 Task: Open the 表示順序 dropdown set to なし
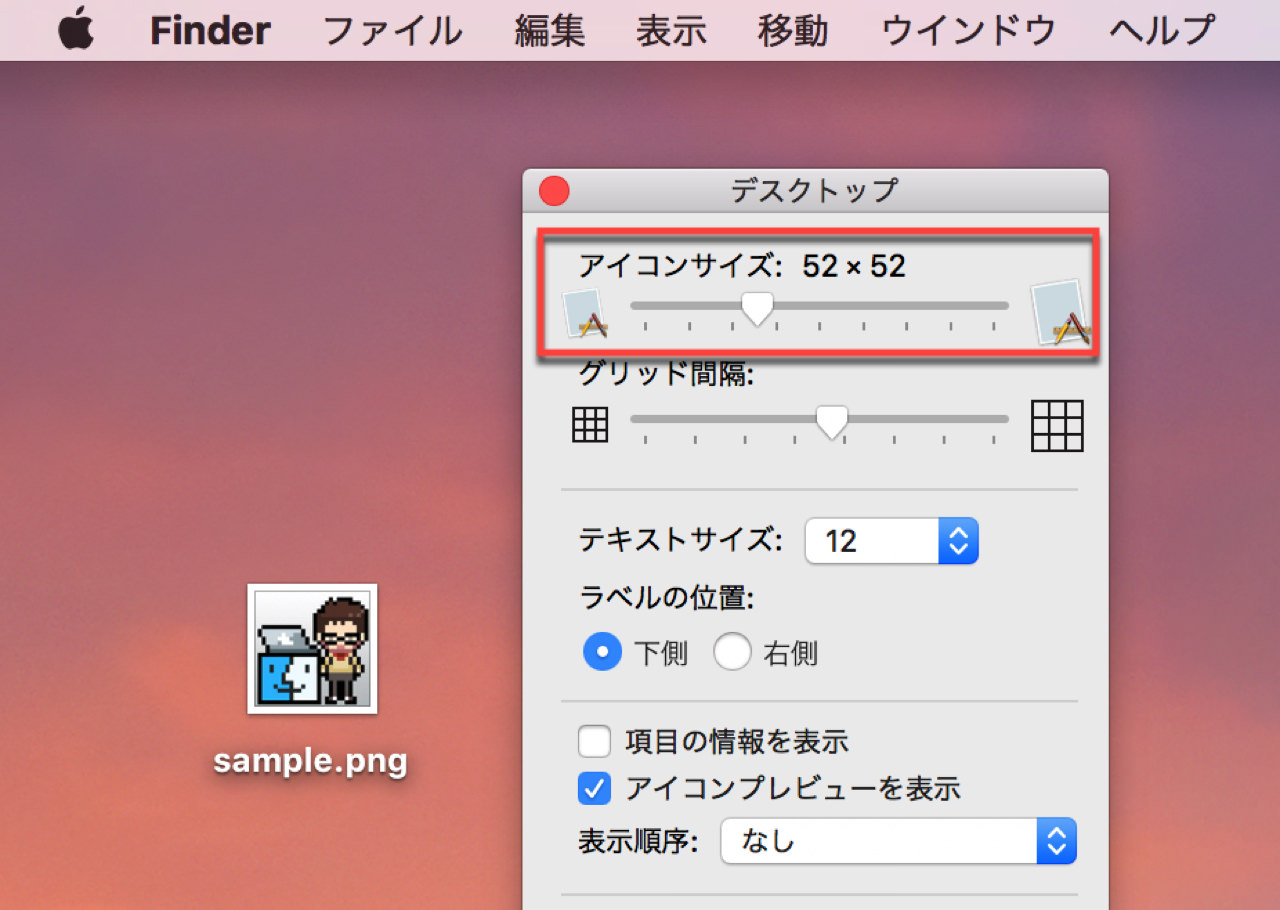pos(898,841)
